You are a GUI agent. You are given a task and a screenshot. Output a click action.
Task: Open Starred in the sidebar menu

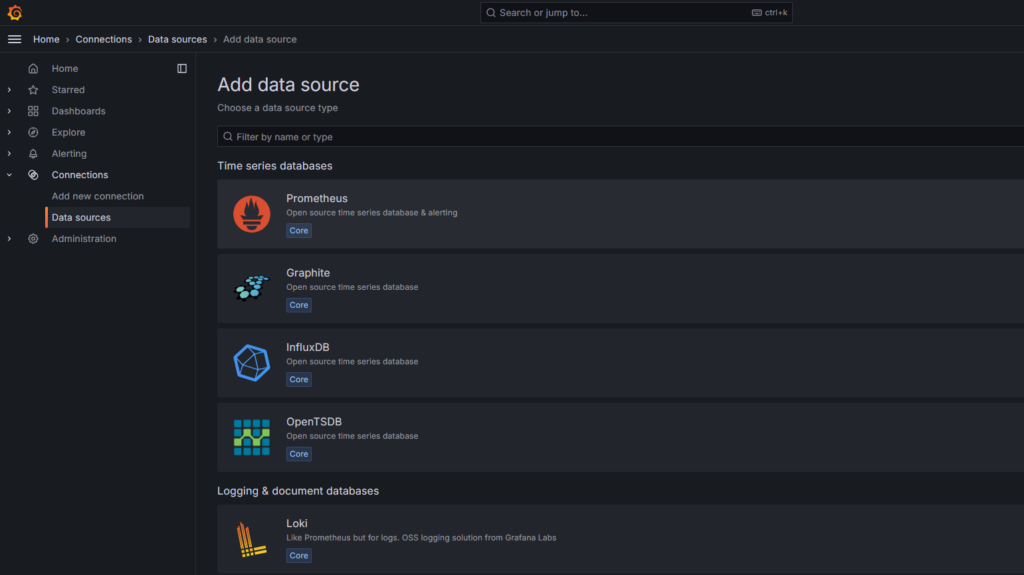[68, 90]
